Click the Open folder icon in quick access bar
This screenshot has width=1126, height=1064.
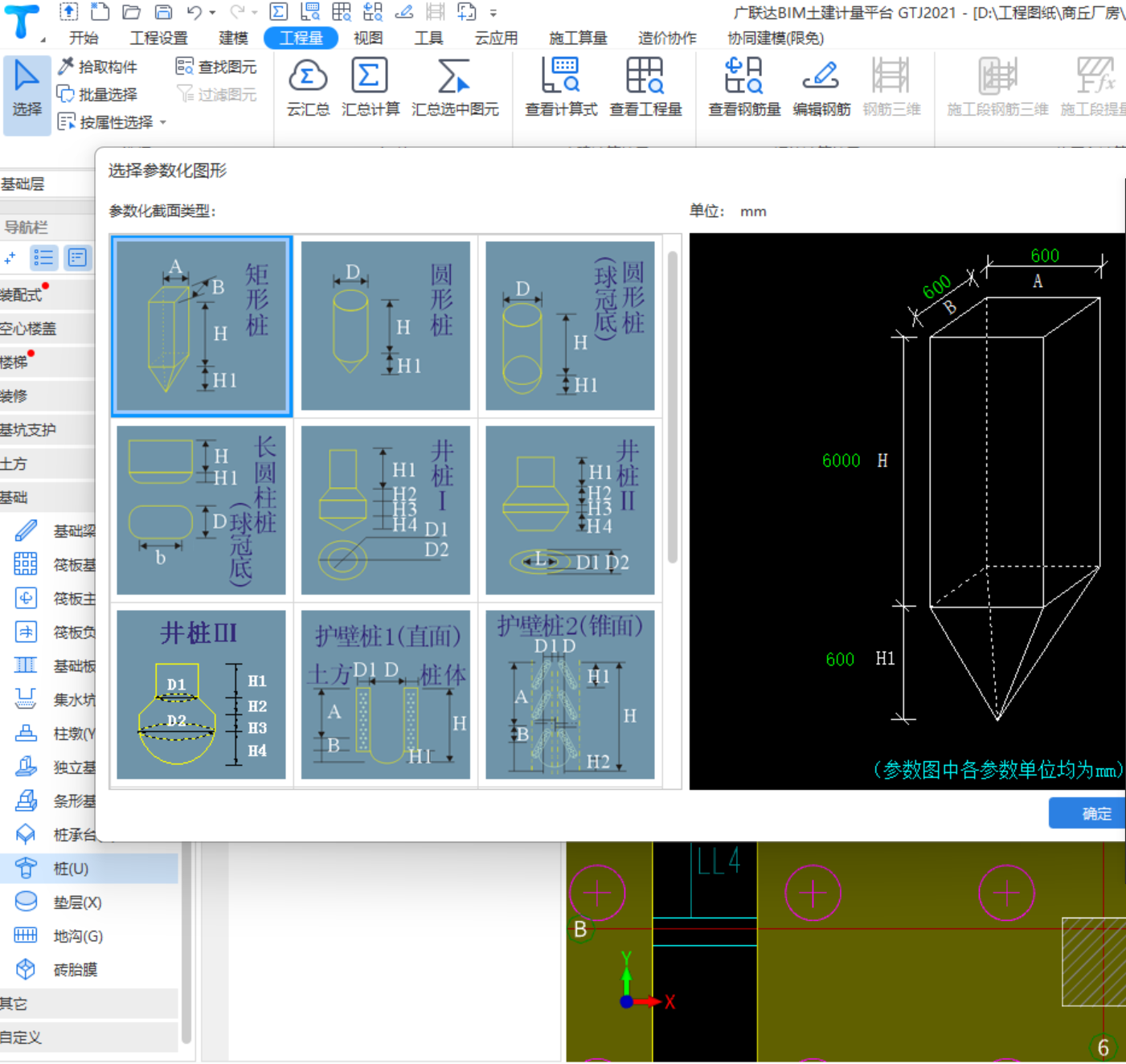pos(131,11)
